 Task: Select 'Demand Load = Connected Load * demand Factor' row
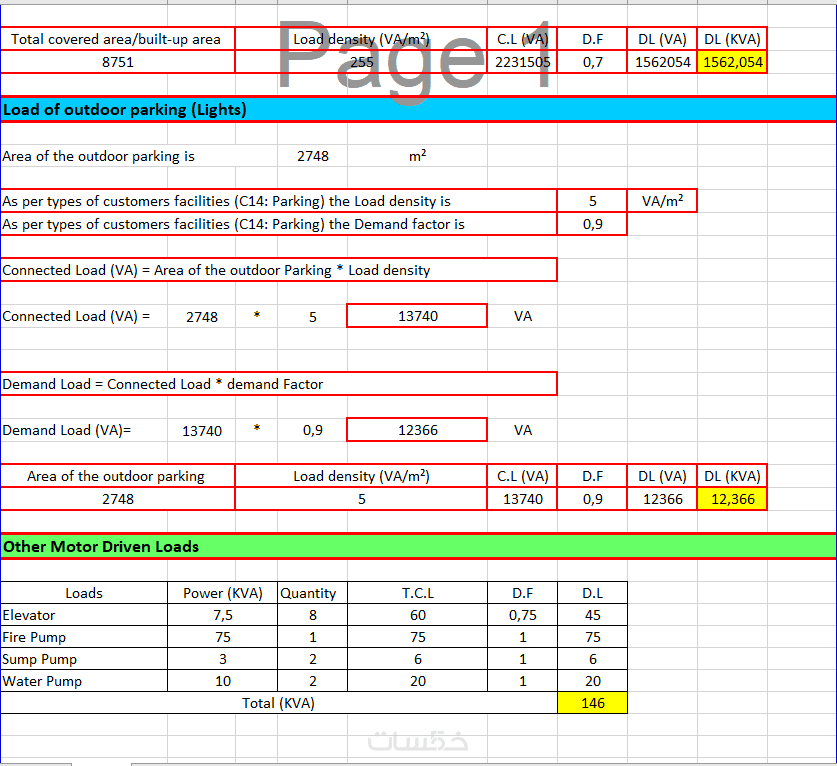point(279,384)
